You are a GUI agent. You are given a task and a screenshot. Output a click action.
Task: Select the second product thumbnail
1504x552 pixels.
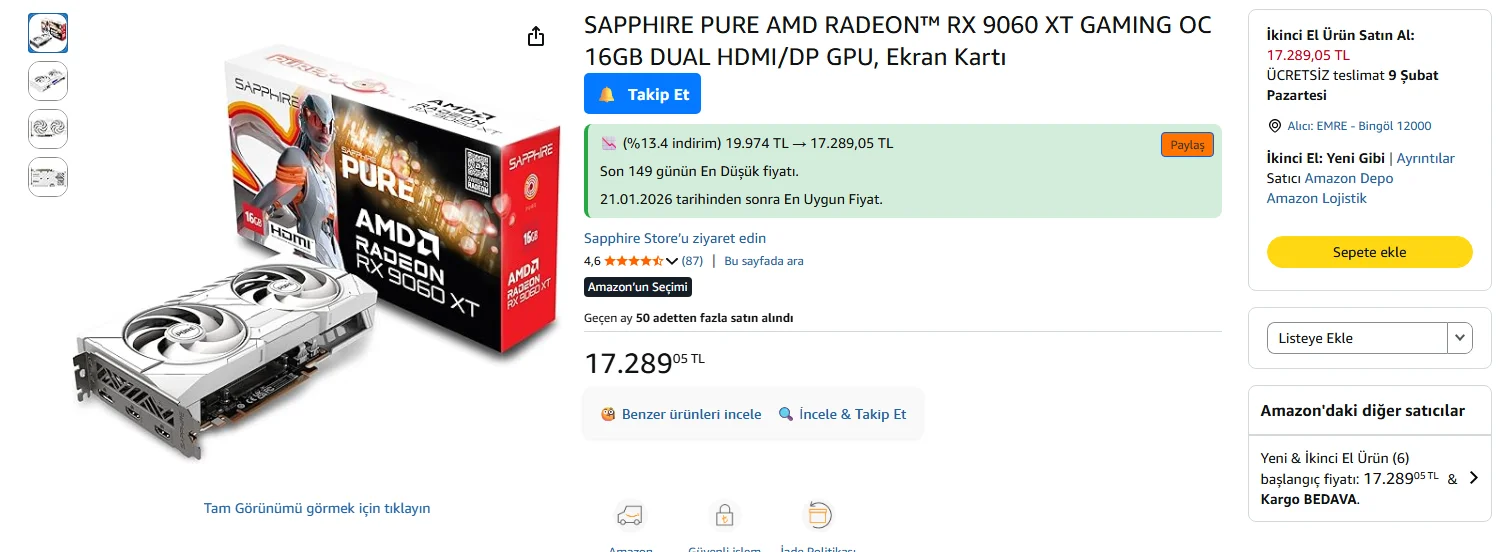pyautogui.click(x=48, y=81)
